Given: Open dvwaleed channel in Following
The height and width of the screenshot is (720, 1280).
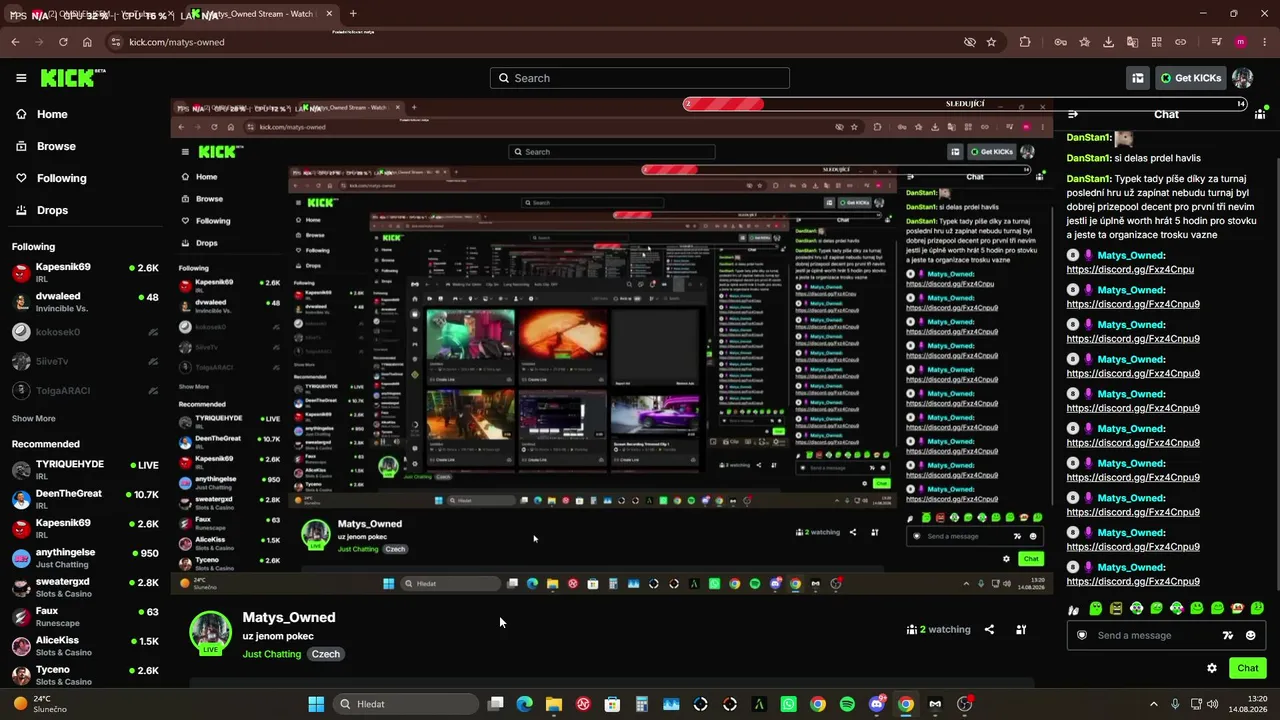Looking at the screenshot, I should tap(85, 302).
